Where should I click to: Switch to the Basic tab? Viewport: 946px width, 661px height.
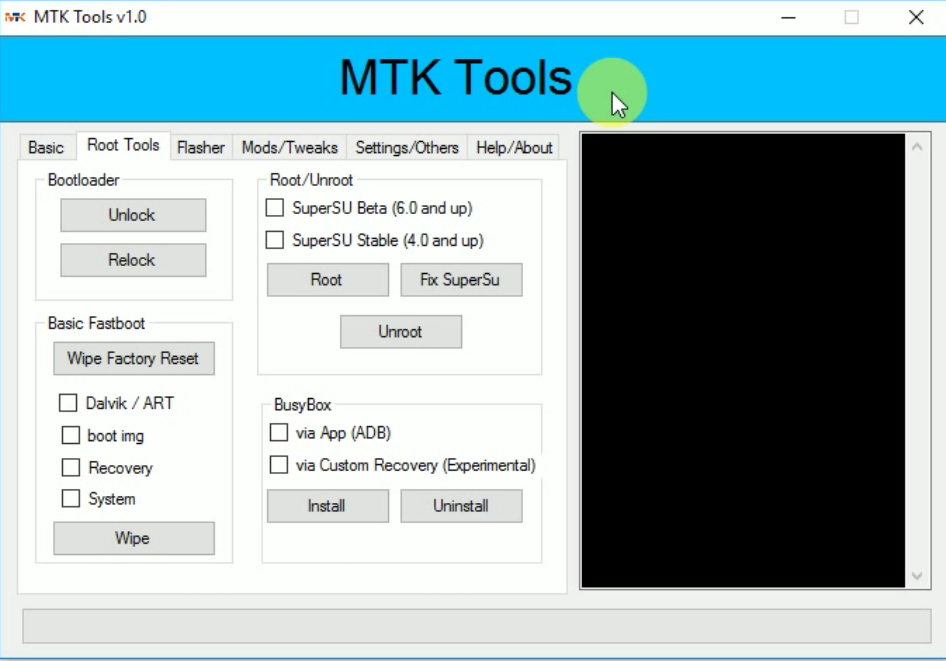pyautogui.click(x=46, y=147)
